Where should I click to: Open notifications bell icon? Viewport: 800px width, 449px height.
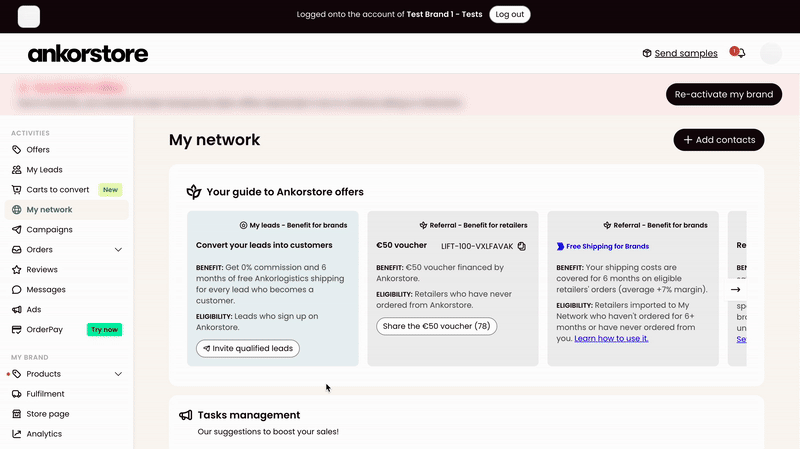click(x=741, y=53)
